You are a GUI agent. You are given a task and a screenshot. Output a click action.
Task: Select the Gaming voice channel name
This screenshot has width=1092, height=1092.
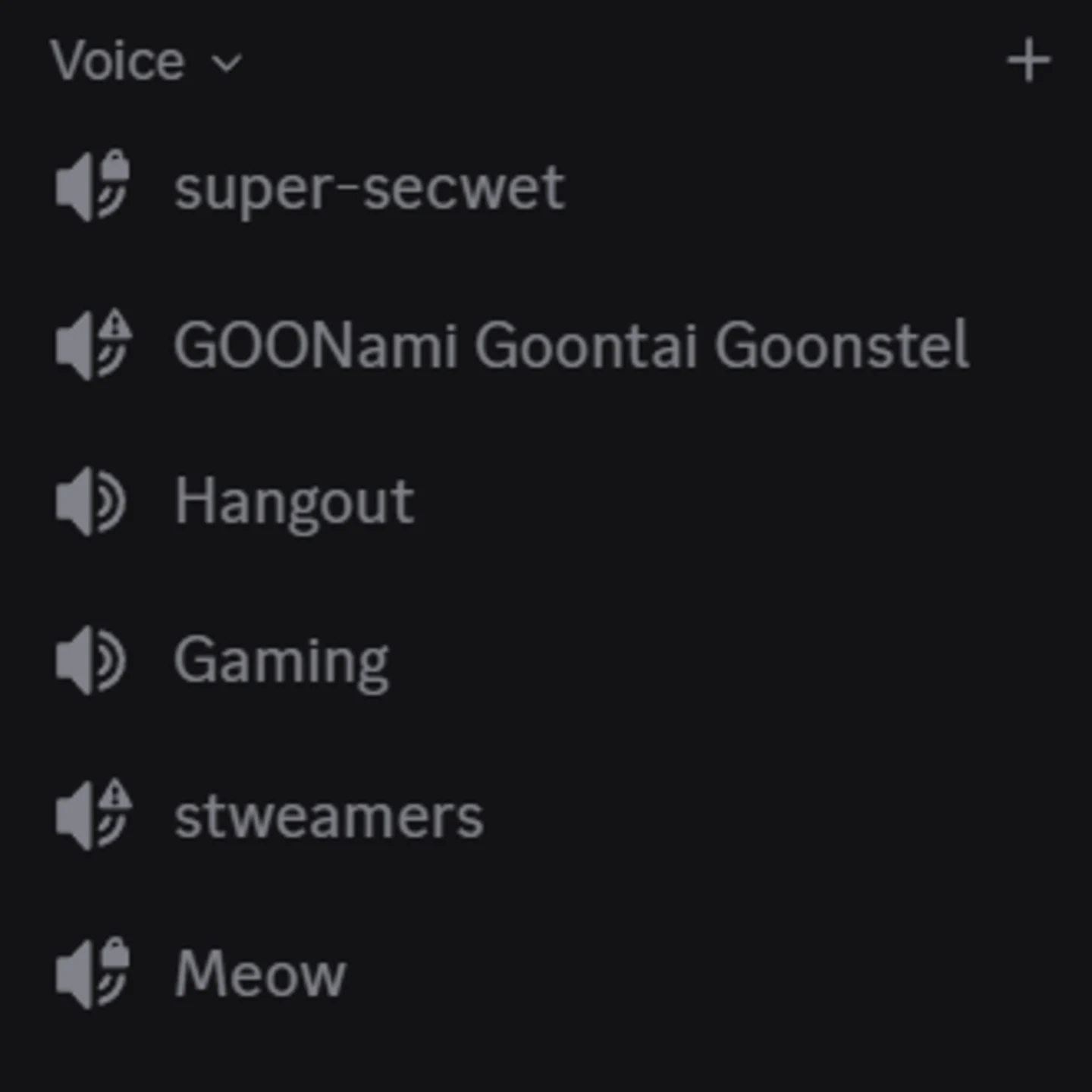281,661
